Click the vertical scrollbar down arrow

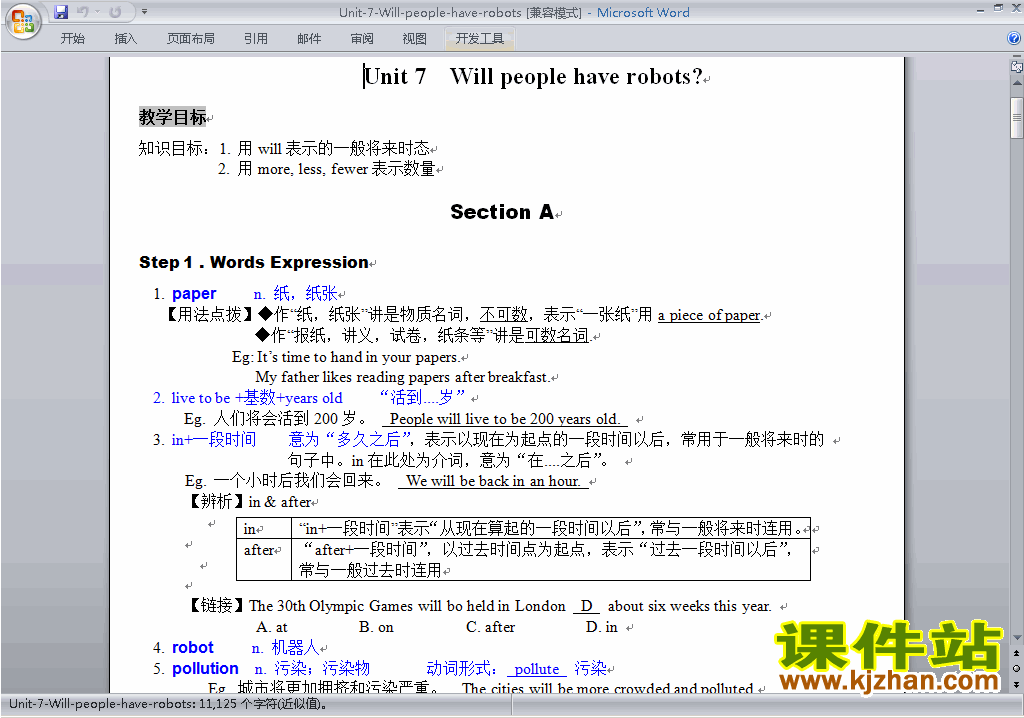tap(1017, 637)
